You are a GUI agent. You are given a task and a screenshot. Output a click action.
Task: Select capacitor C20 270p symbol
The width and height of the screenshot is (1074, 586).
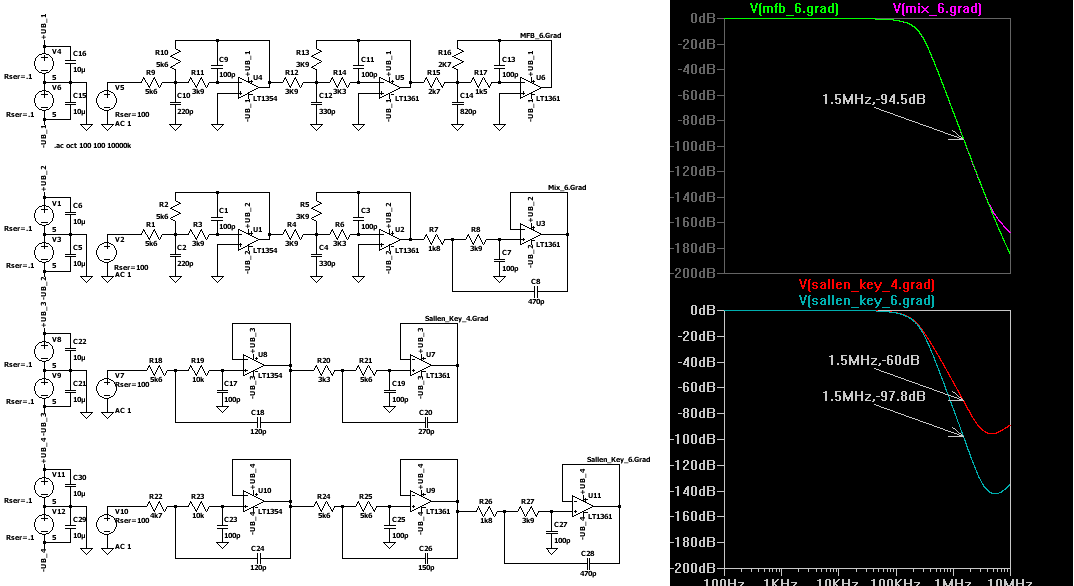425,422
